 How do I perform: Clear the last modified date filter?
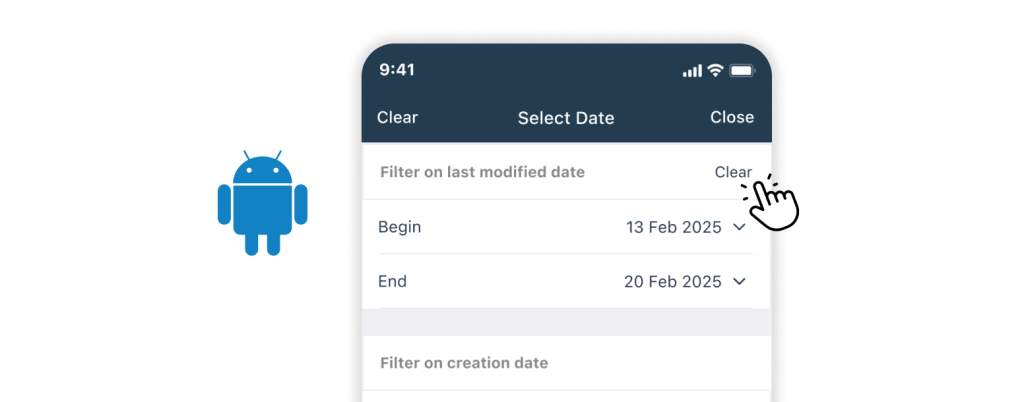[x=733, y=172]
